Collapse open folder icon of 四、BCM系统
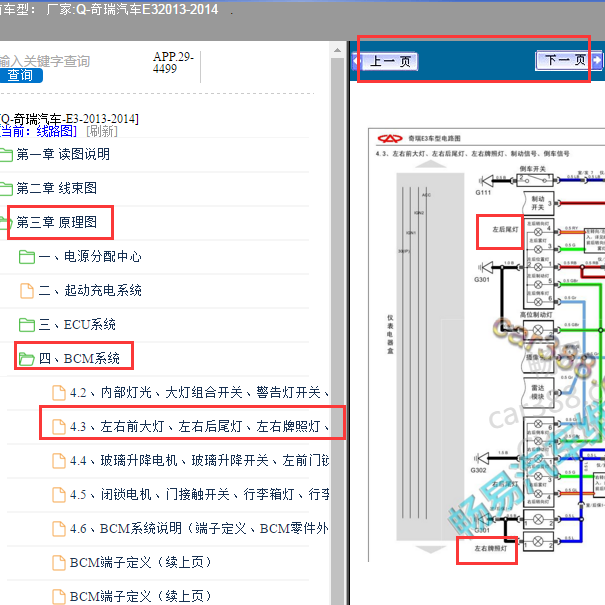 pyautogui.click(x=27, y=358)
